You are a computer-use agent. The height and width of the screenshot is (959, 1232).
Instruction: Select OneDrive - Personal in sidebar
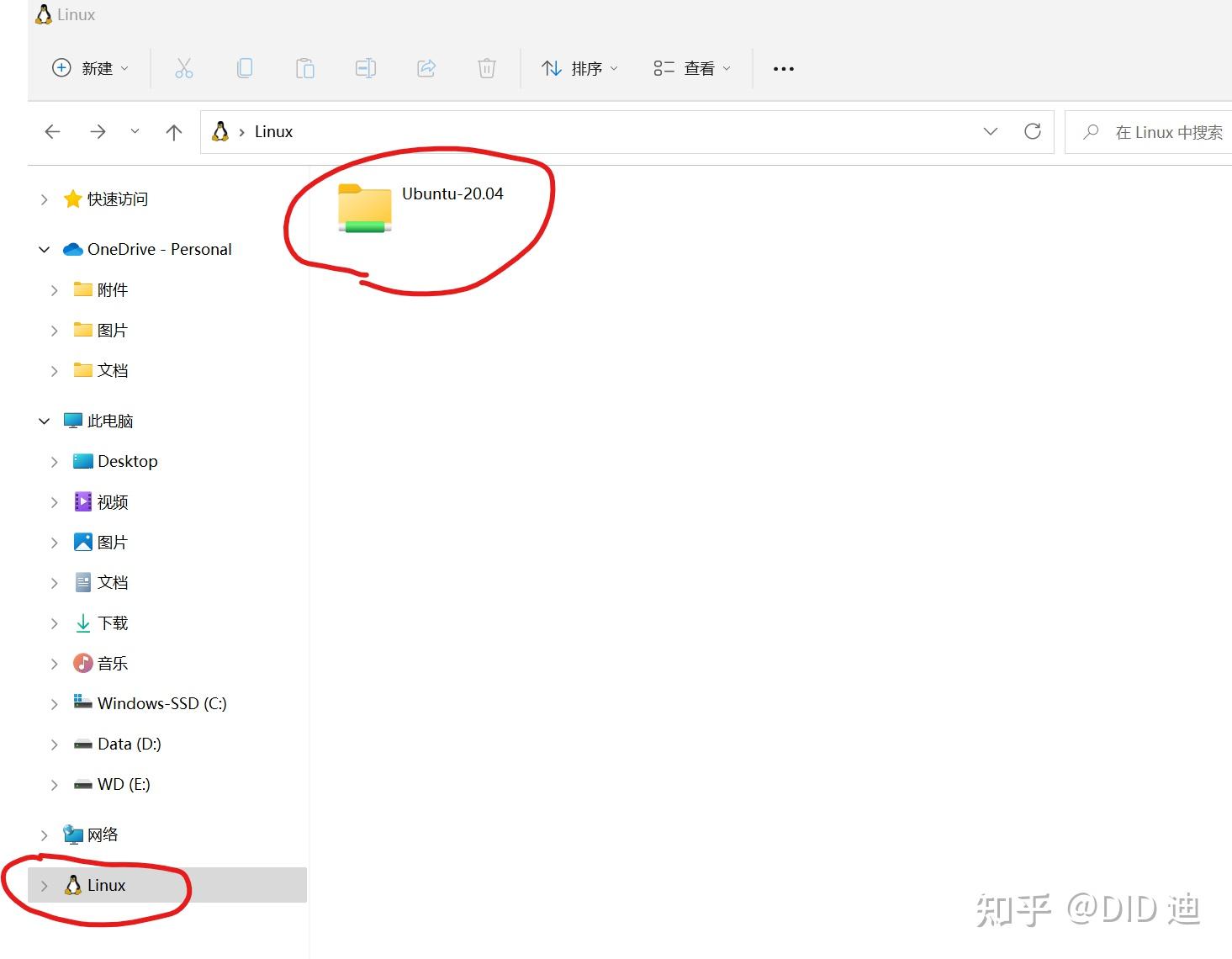(x=160, y=250)
